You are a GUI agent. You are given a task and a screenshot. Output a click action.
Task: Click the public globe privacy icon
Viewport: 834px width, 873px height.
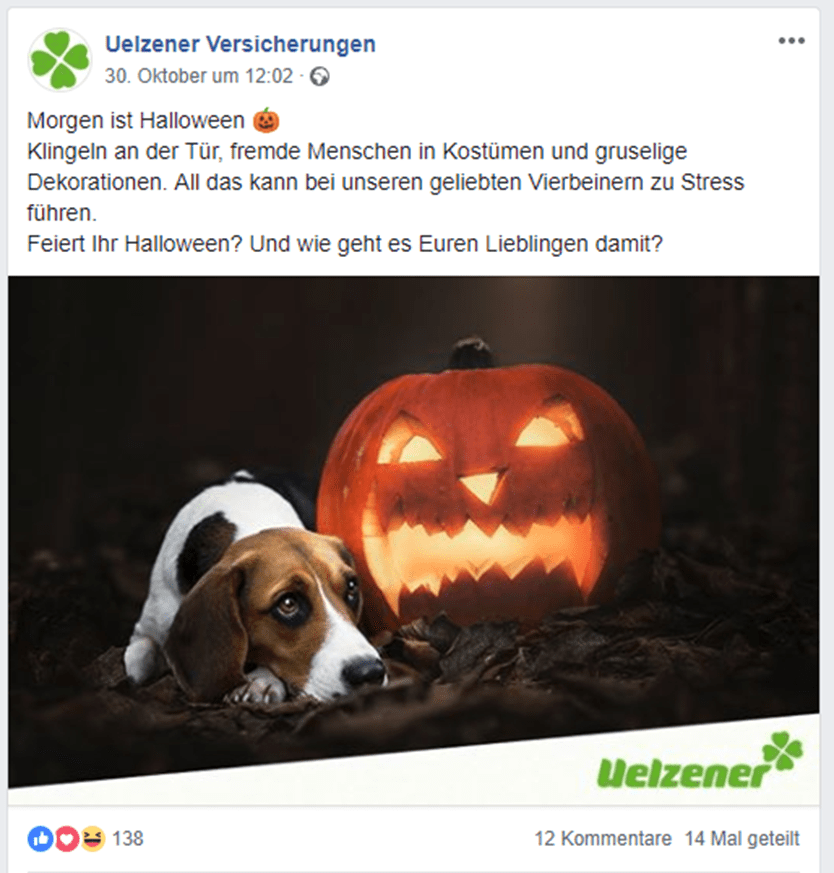(320, 76)
